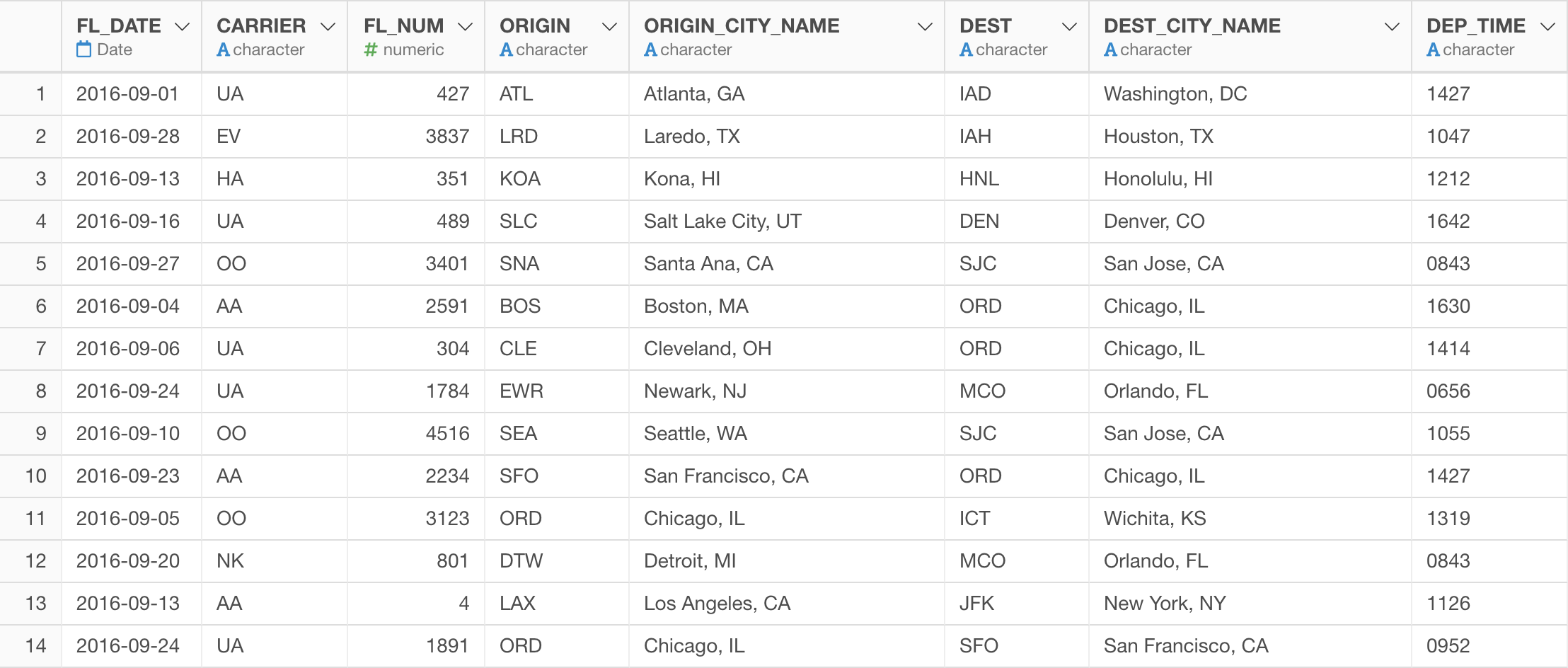The image size is (1568, 668).
Task: Select the DEST_CITY_NAME column header
Action: (1250, 36)
